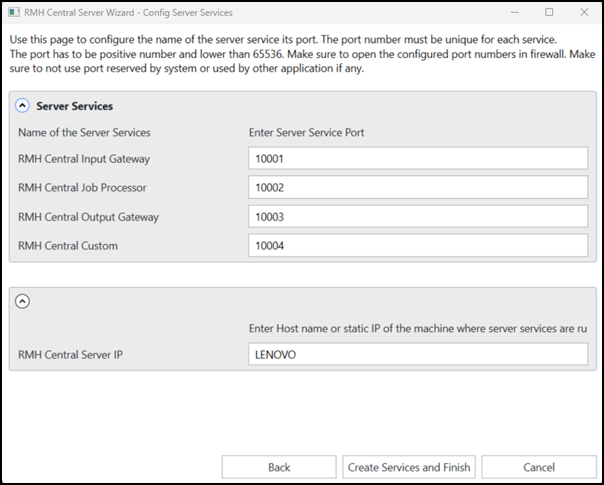
Task: Click the RMH Central Input Gateway label
Action: 84,159
